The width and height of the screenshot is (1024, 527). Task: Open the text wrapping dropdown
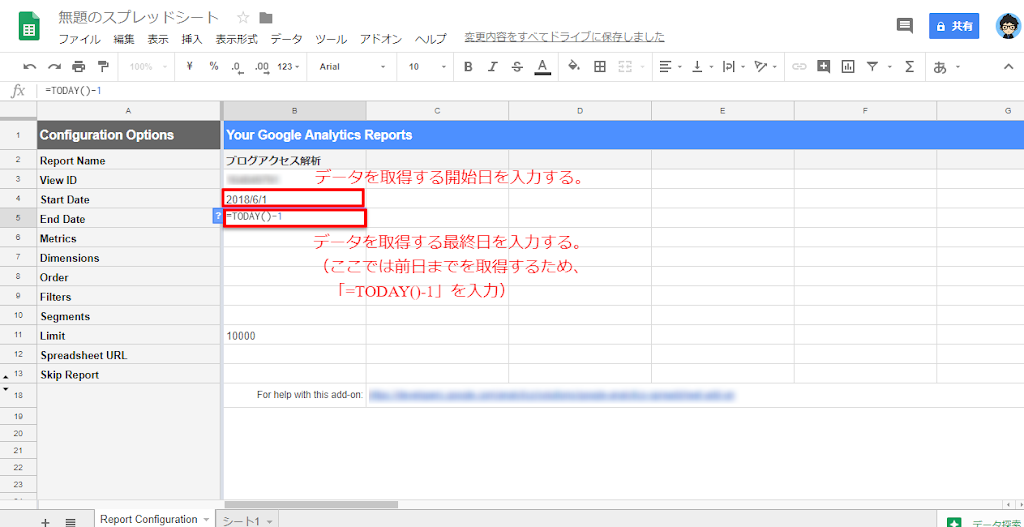click(735, 67)
